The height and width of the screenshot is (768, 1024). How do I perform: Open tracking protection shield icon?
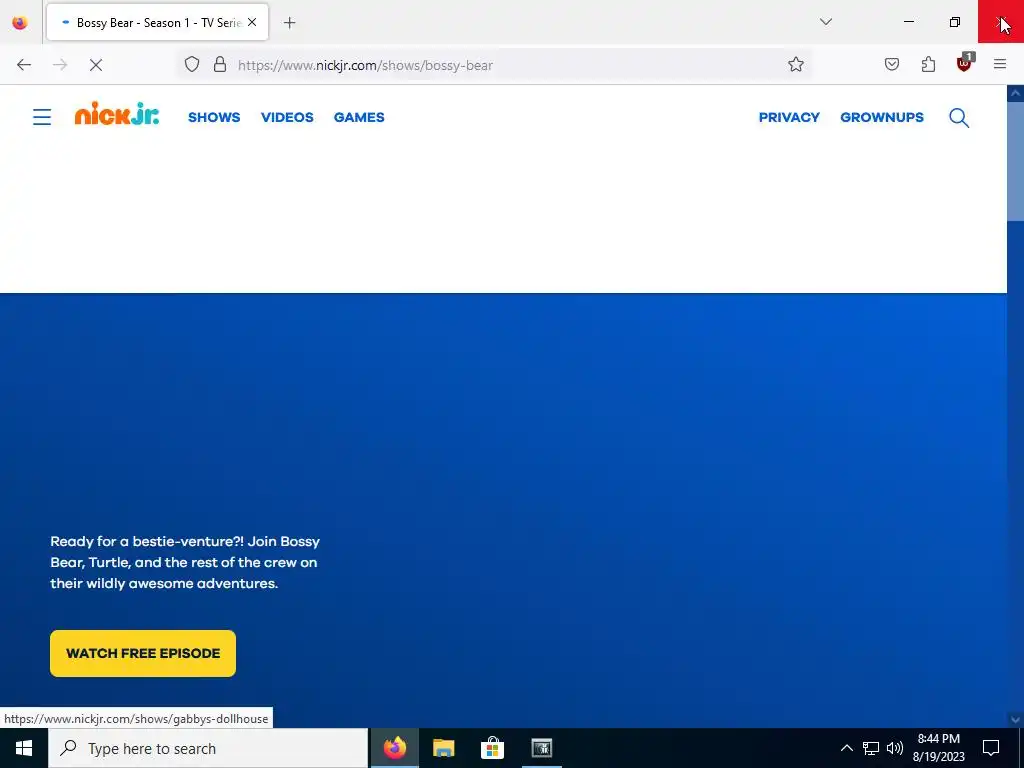click(191, 65)
